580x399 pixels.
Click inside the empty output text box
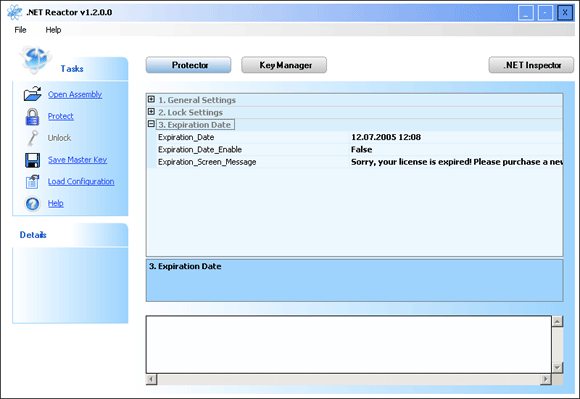(349, 344)
